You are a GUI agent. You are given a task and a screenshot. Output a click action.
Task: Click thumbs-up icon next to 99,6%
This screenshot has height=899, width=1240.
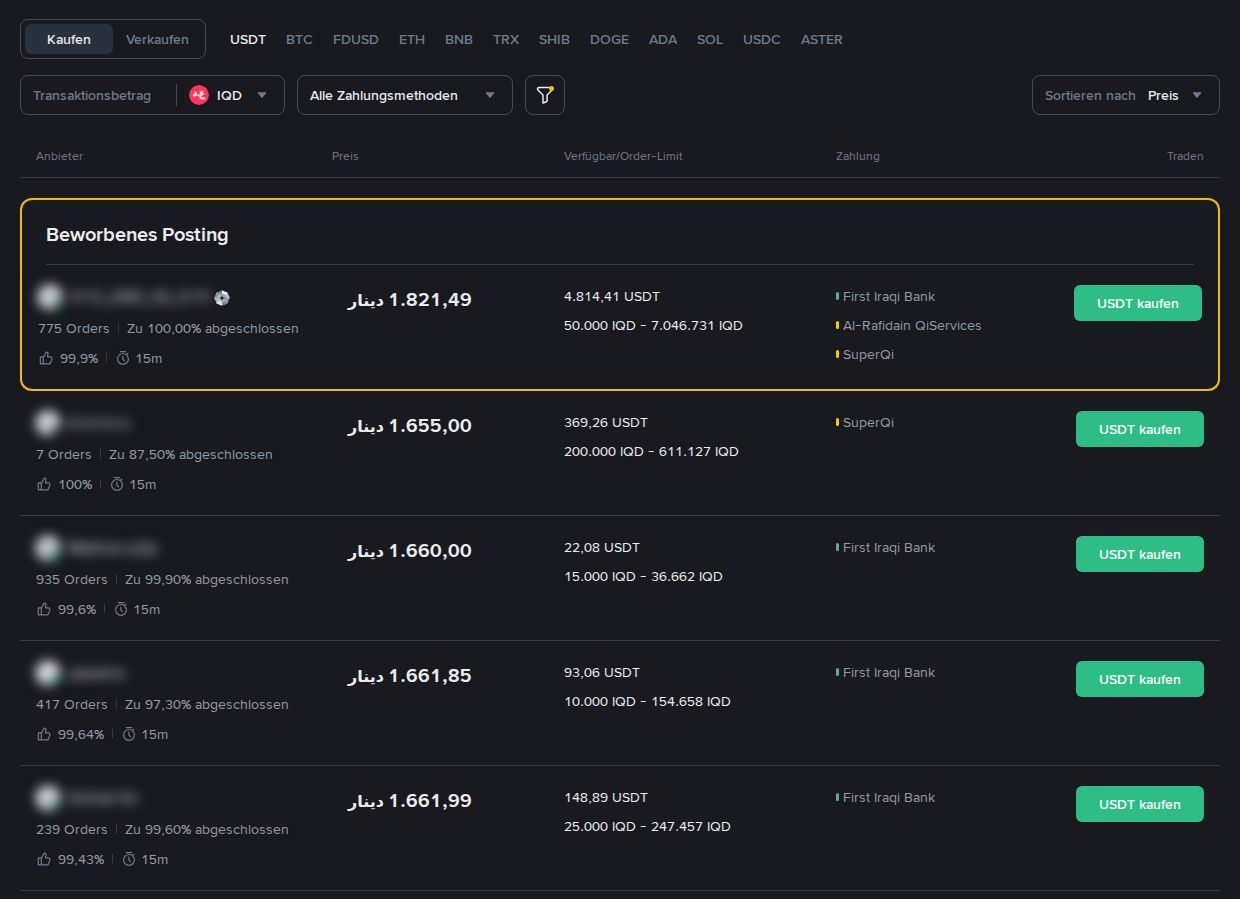point(44,609)
